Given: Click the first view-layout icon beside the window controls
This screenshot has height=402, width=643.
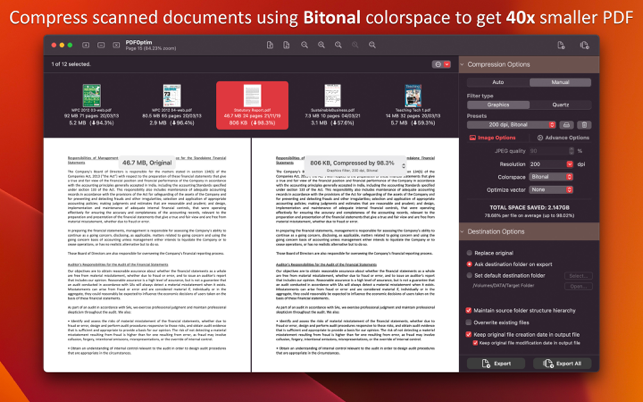Looking at the screenshot, I should coord(86,45).
